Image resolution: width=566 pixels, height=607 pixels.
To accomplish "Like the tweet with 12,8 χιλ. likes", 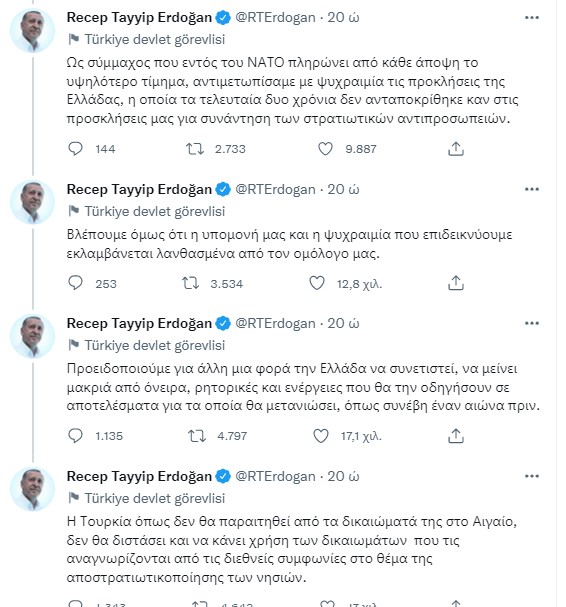I will coord(317,283).
